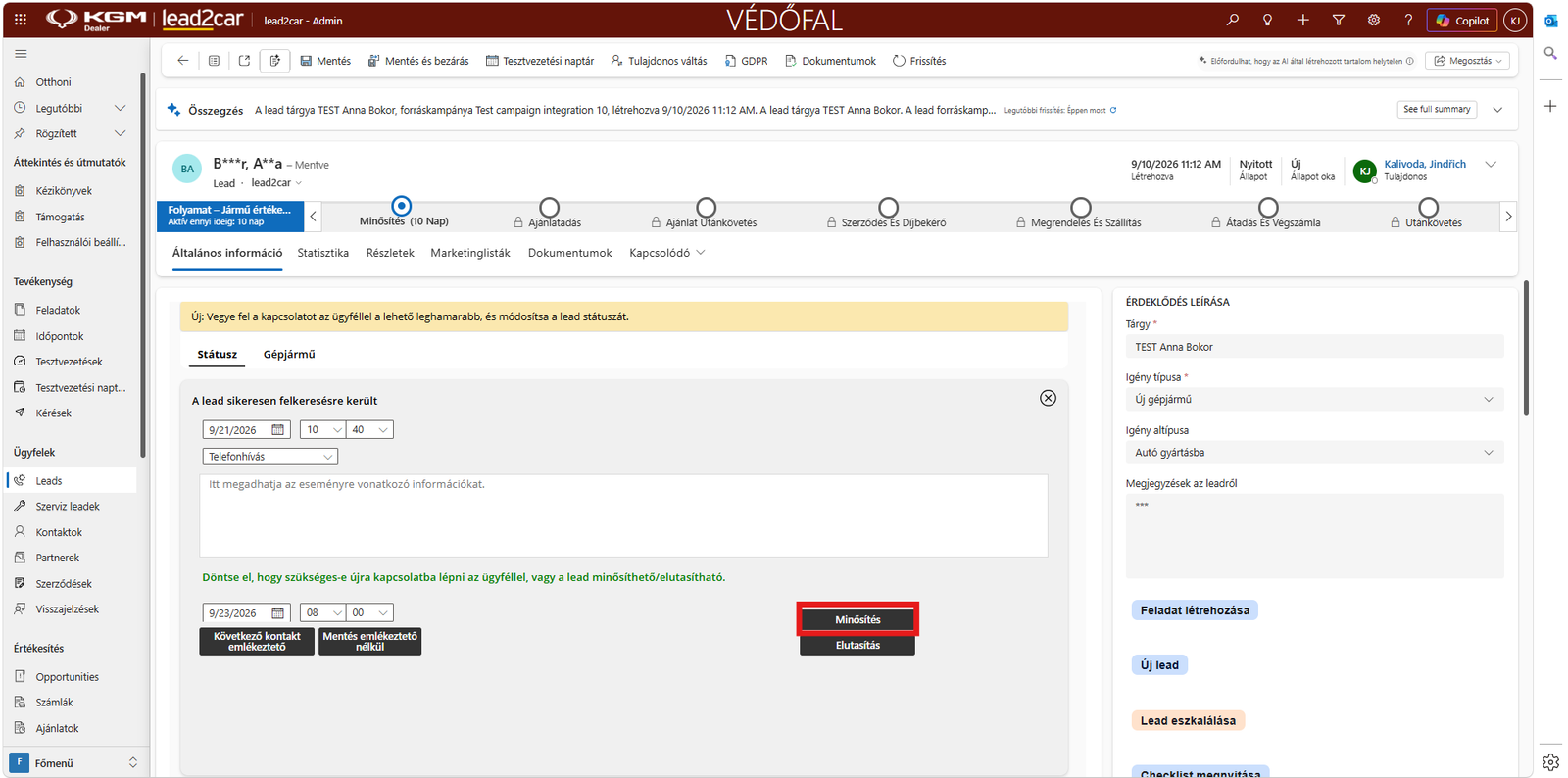Click the KJ account avatar at top right
1568x778 pixels.
[1515, 21]
